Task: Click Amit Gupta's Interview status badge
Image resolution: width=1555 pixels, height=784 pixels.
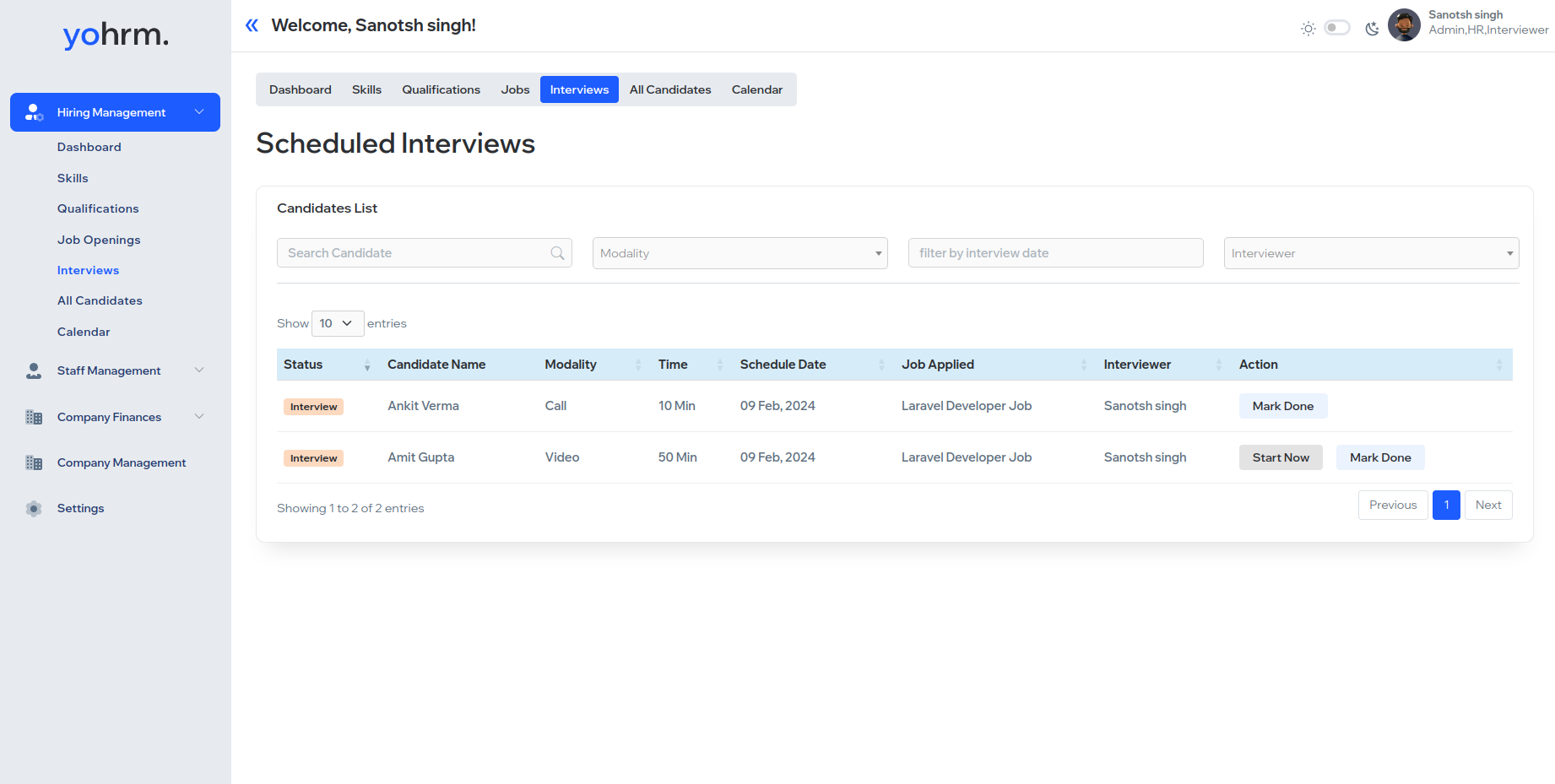Action: coord(313,458)
